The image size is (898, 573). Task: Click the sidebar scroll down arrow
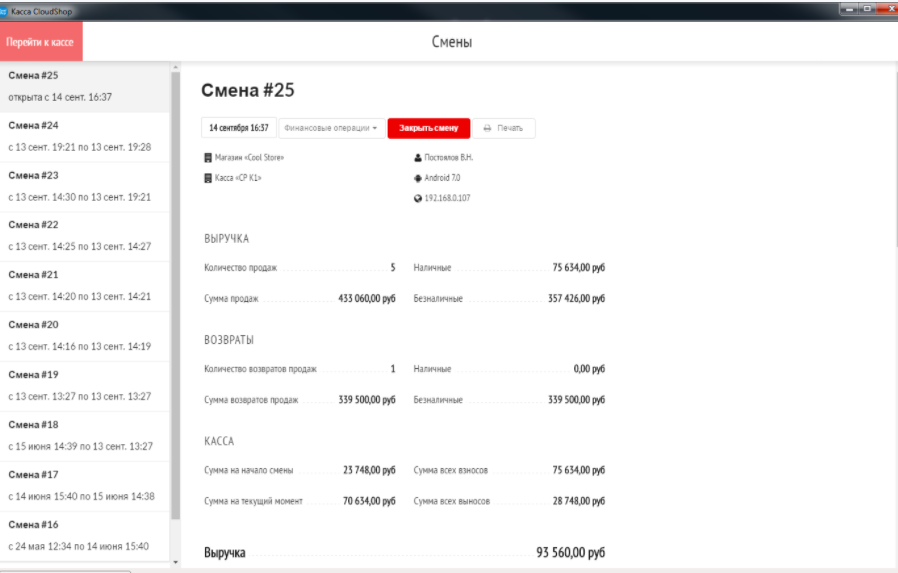pyautogui.click(x=175, y=563)
